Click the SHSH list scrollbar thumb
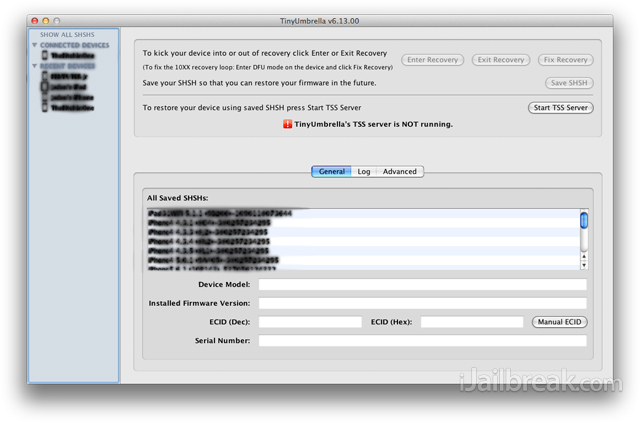This screenshot has height=423, width=640. click(584, 220)
